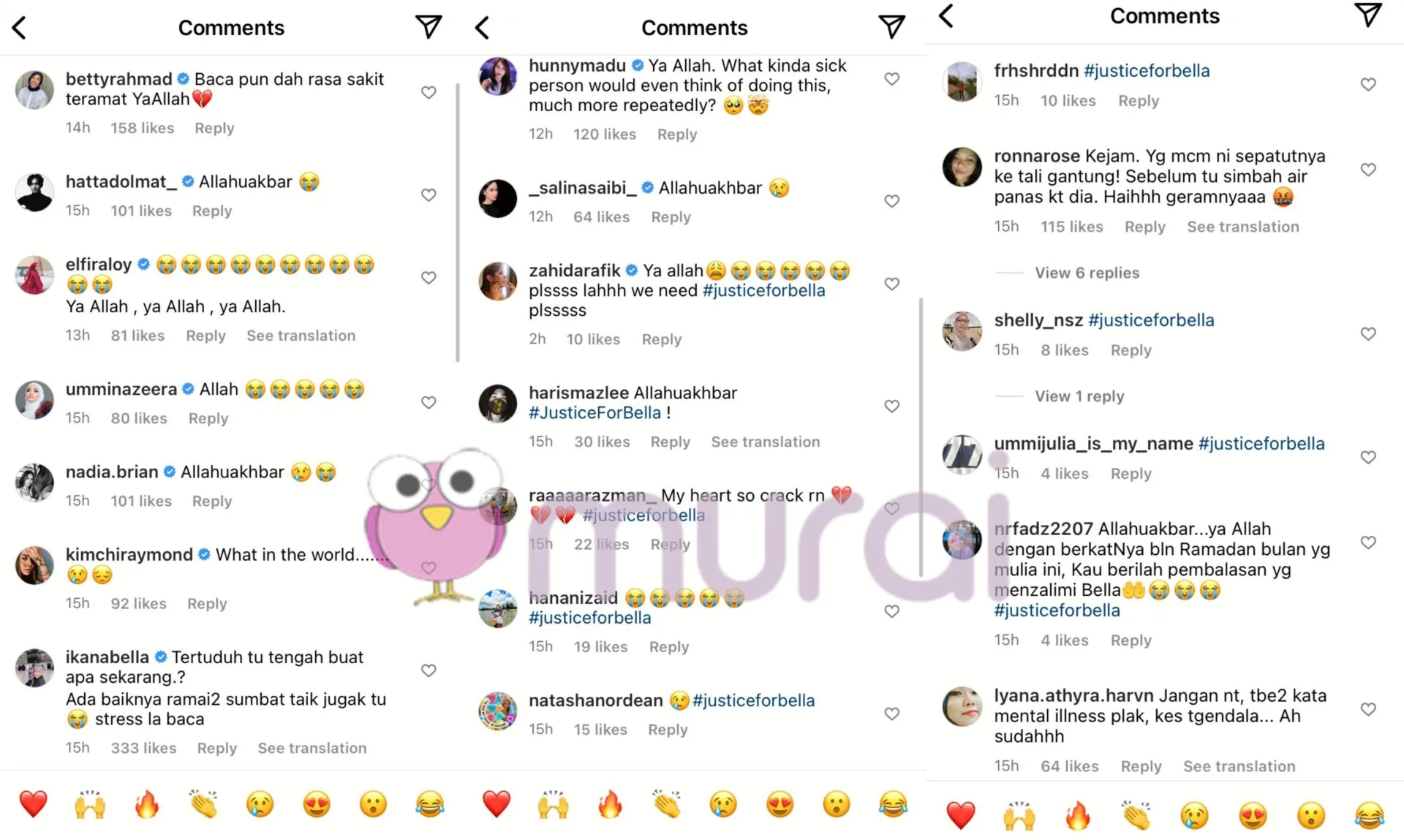Open #justiceforbella hashtag in frhshrddn's comment
Image resolution: width=1404 pixels, height=840 pixels.
click(1147, 71)
